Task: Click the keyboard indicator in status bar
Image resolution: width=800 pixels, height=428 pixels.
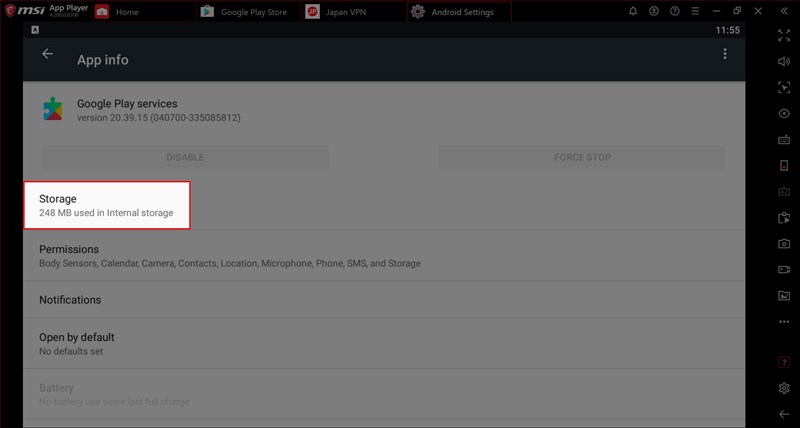Action: pyautogui.click(x=35, y=30)
